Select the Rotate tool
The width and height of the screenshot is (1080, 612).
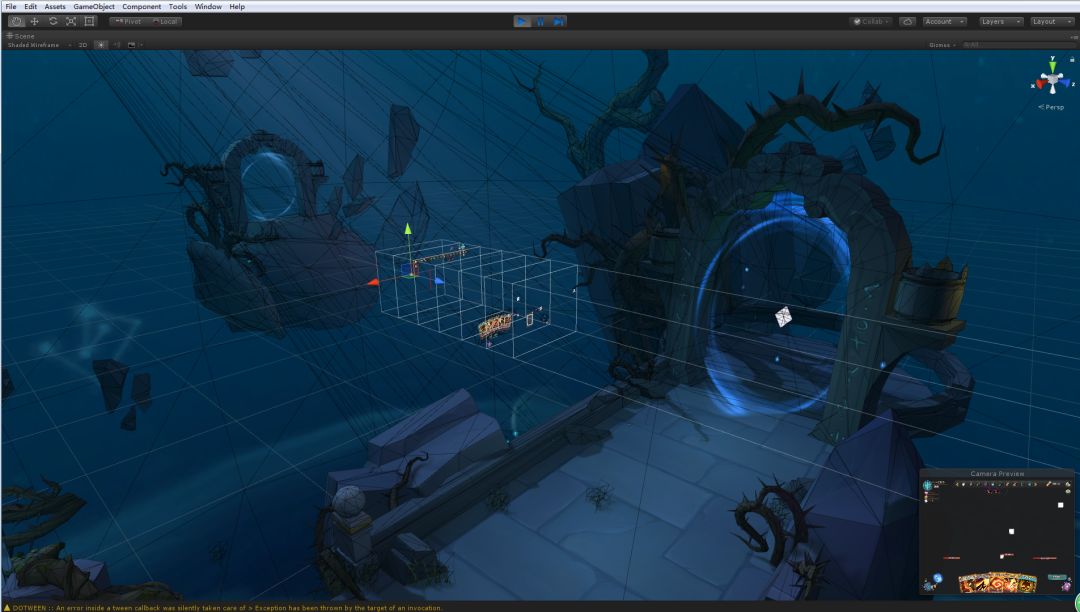[x=52, y=21]
